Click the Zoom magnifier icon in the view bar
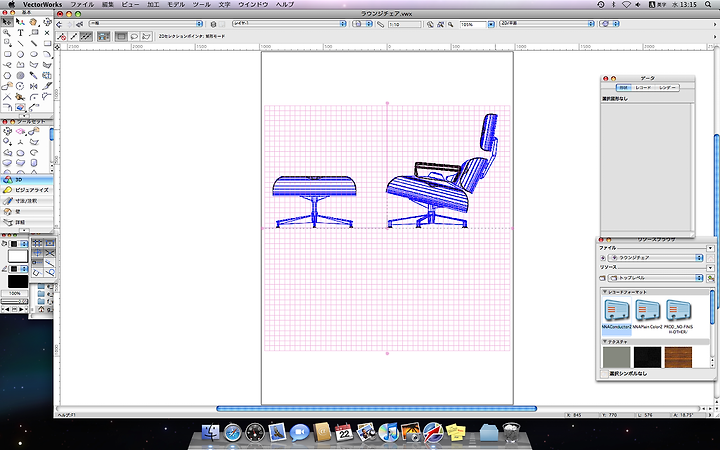Viewport: 720px width, 450px height. coord(450,24)
